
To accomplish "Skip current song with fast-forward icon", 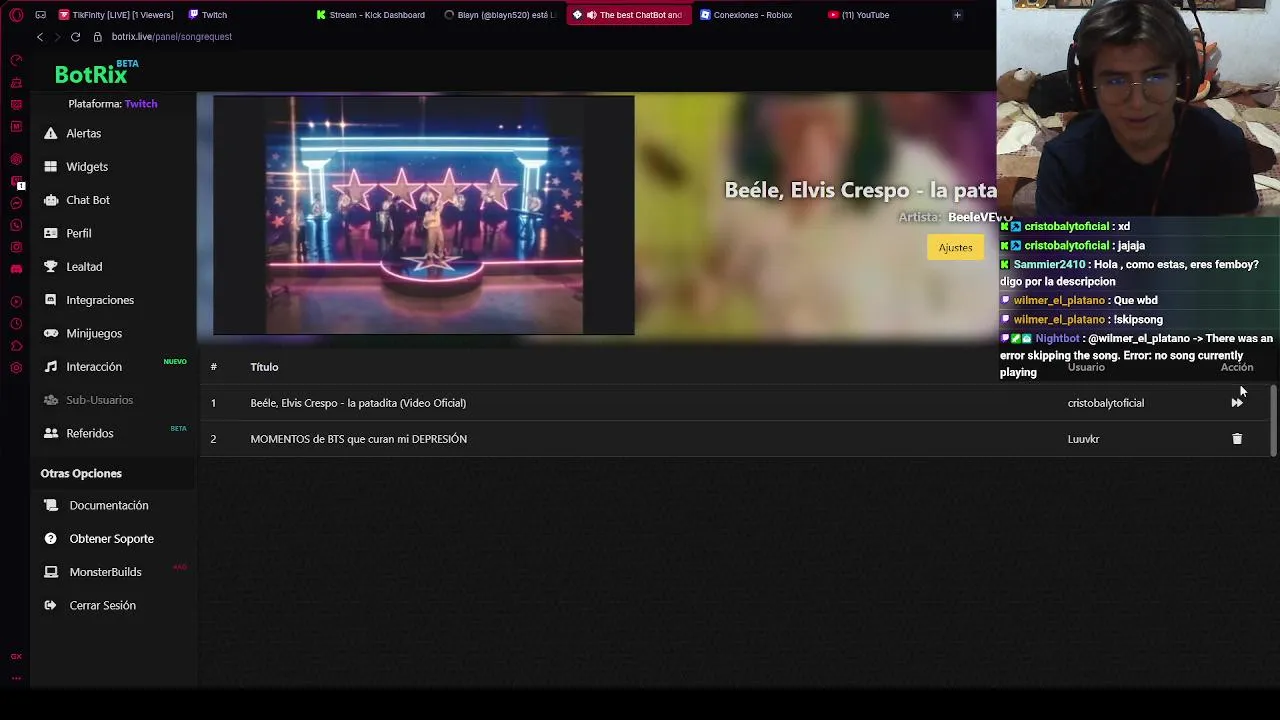I will coord(1237,403).
